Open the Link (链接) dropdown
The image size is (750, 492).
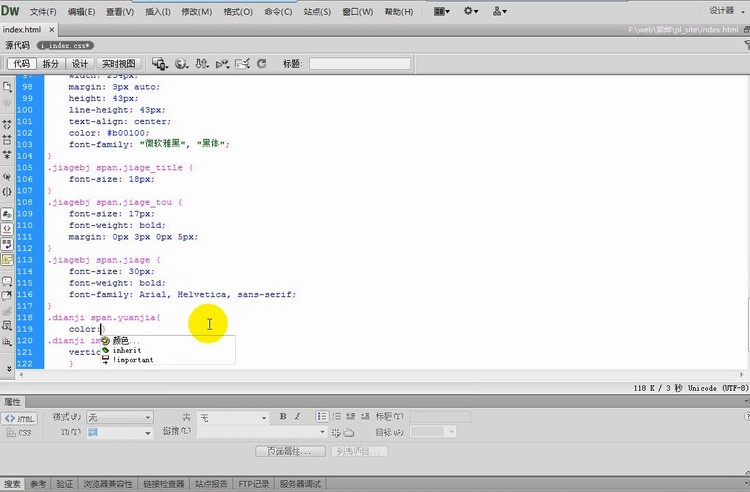pos(262,432)
